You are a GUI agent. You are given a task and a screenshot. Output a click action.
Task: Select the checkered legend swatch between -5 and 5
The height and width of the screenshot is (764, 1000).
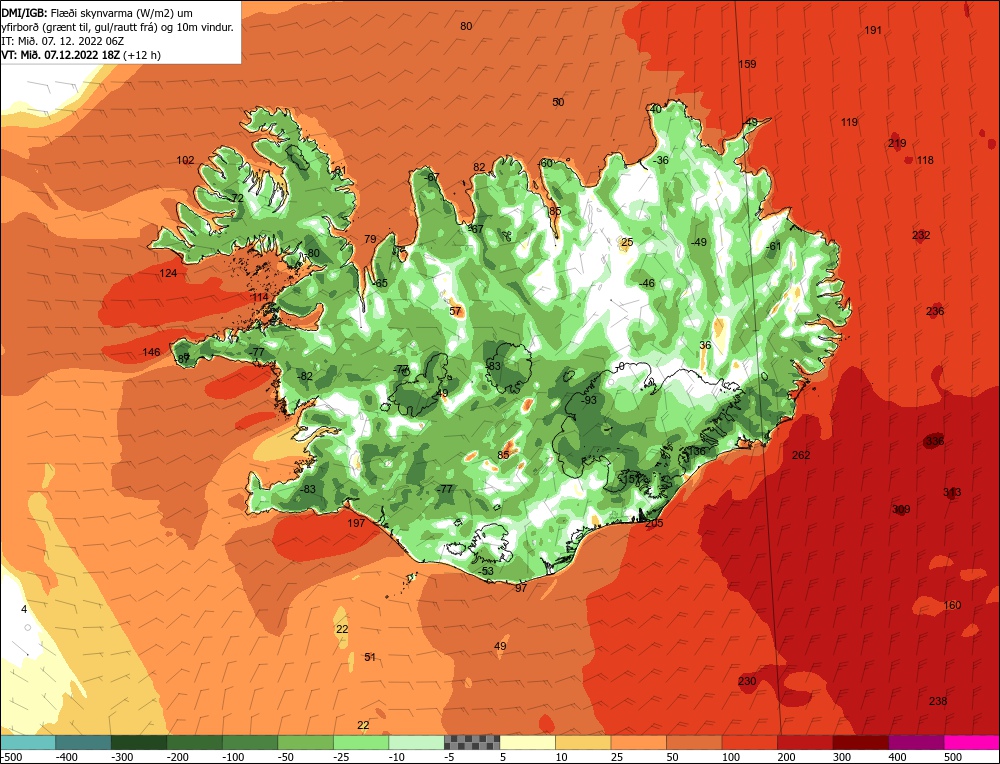click(x=472, y=742)
